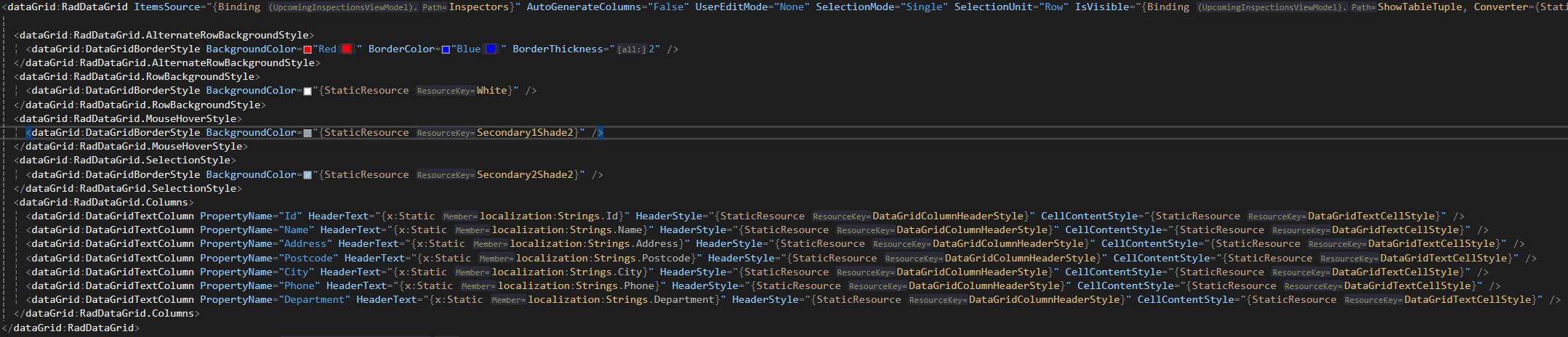This screenshot has width=1568, height=337.
Task: Click the closing dataGrid:RadDataGrid tag
Action: pyautogui.click(x=71, y=328)
